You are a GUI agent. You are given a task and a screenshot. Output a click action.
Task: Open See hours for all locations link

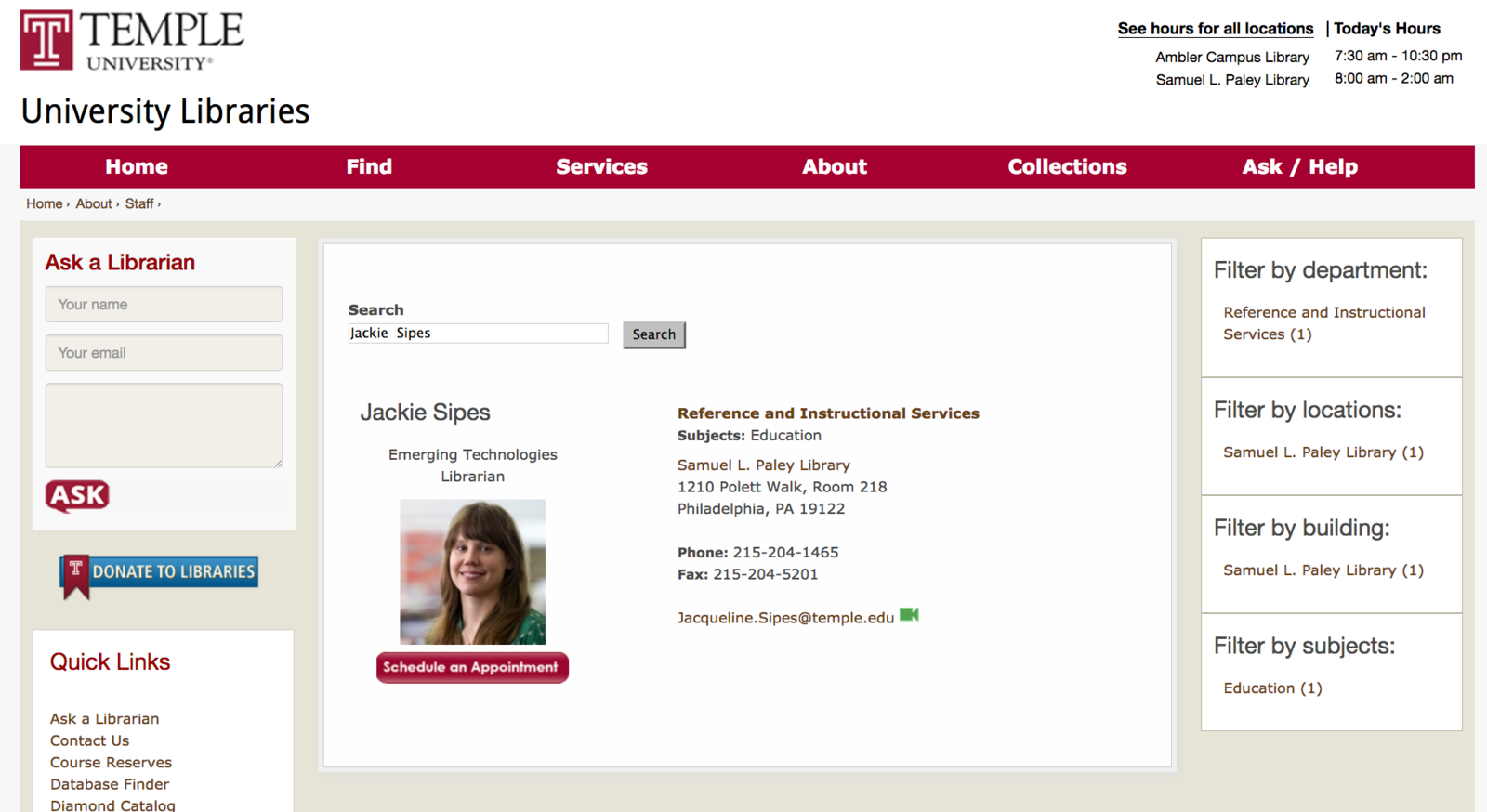[1216, 29]
